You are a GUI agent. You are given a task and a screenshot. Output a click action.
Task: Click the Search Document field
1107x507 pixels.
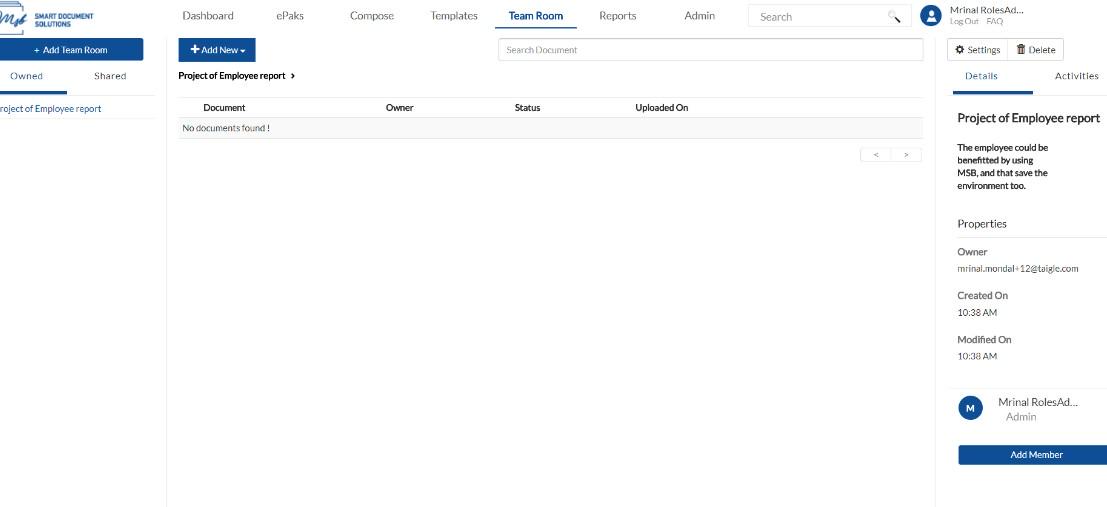click(x=710, y=50)
